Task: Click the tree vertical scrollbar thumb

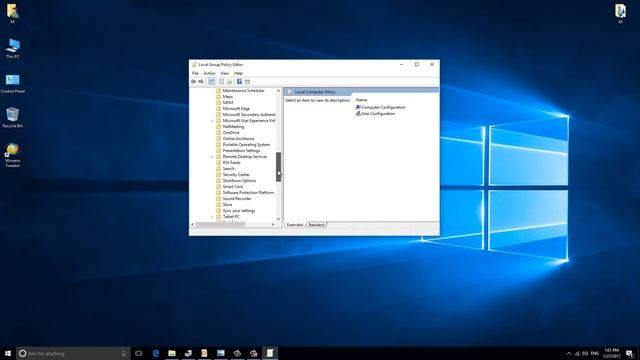Action: point(279,167)
